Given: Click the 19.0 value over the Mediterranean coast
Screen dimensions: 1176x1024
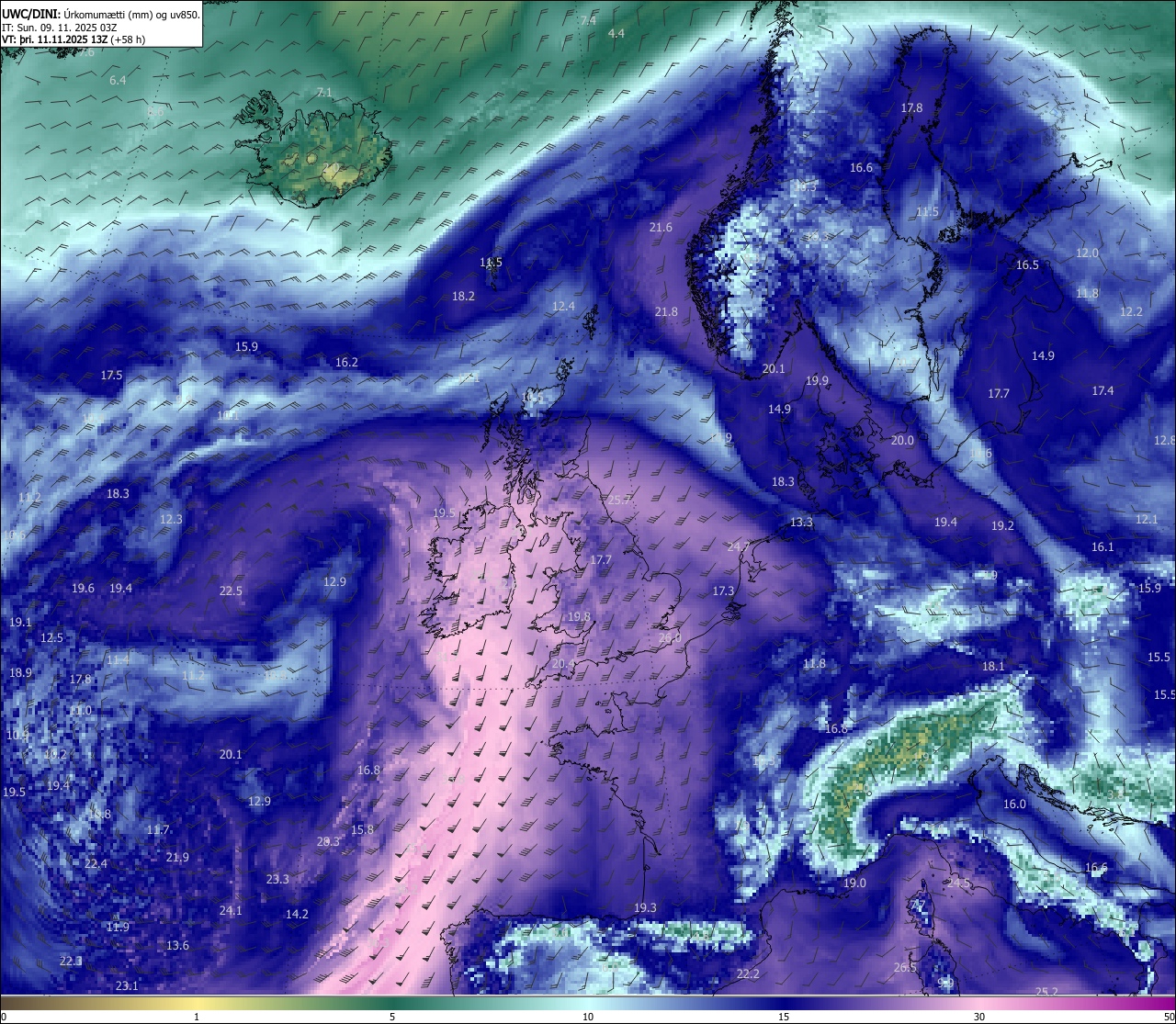Looking at the screenshot, I should 854,883.
